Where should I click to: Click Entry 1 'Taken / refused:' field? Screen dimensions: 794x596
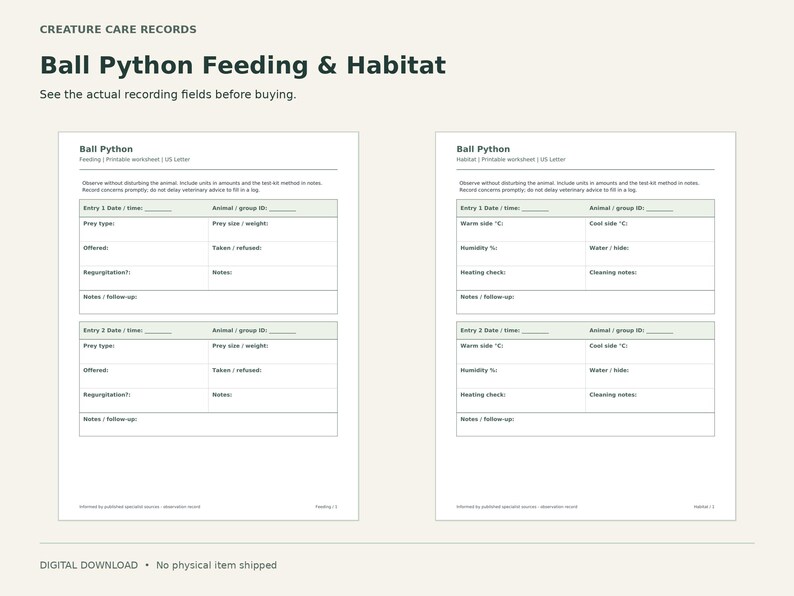(x=273, y=254)
